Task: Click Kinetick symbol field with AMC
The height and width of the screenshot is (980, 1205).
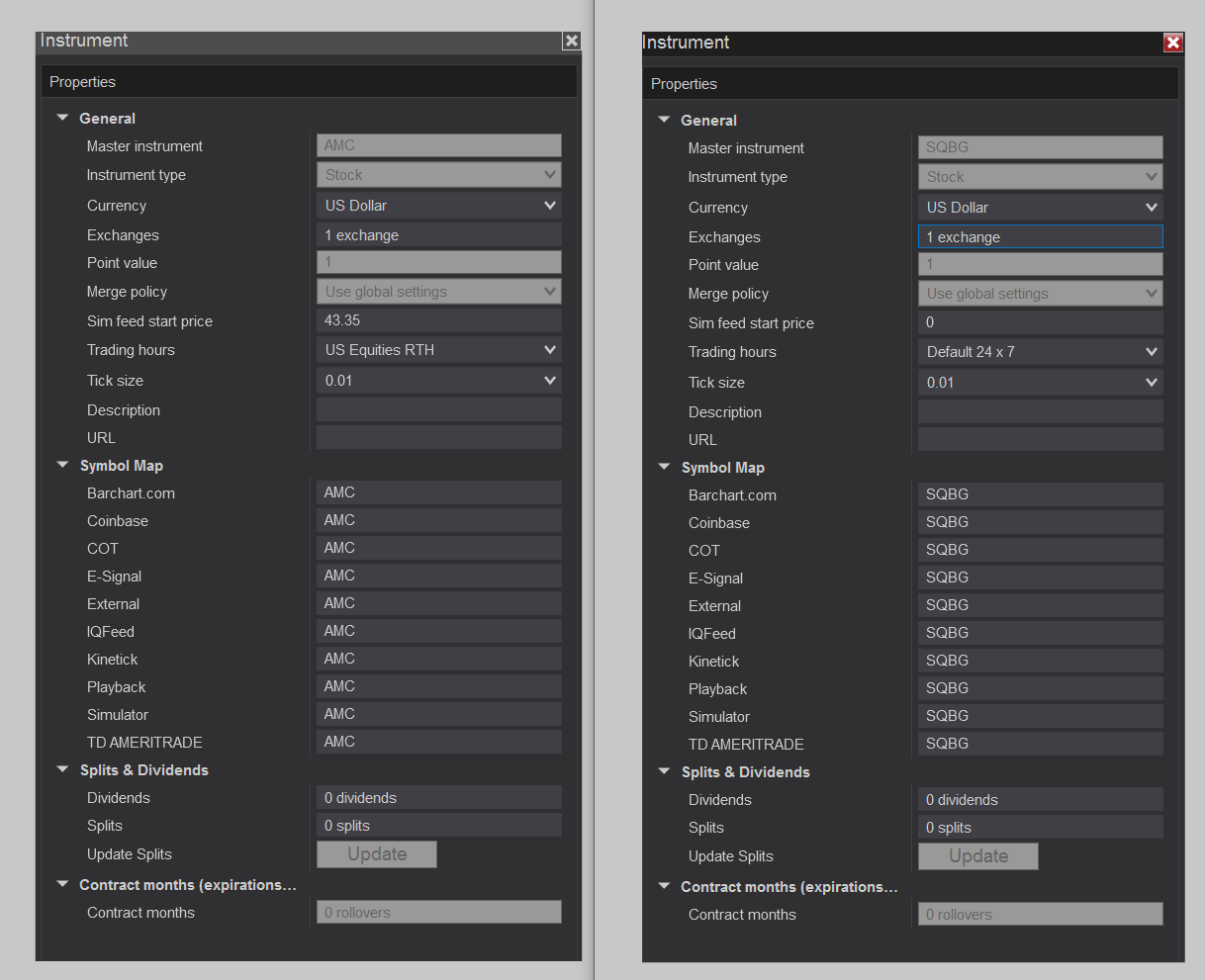Action: [x=439, y=659]
